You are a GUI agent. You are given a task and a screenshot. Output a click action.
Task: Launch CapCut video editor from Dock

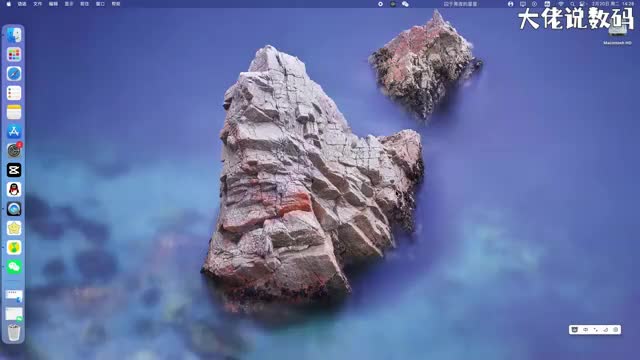(x=14, y=170)
